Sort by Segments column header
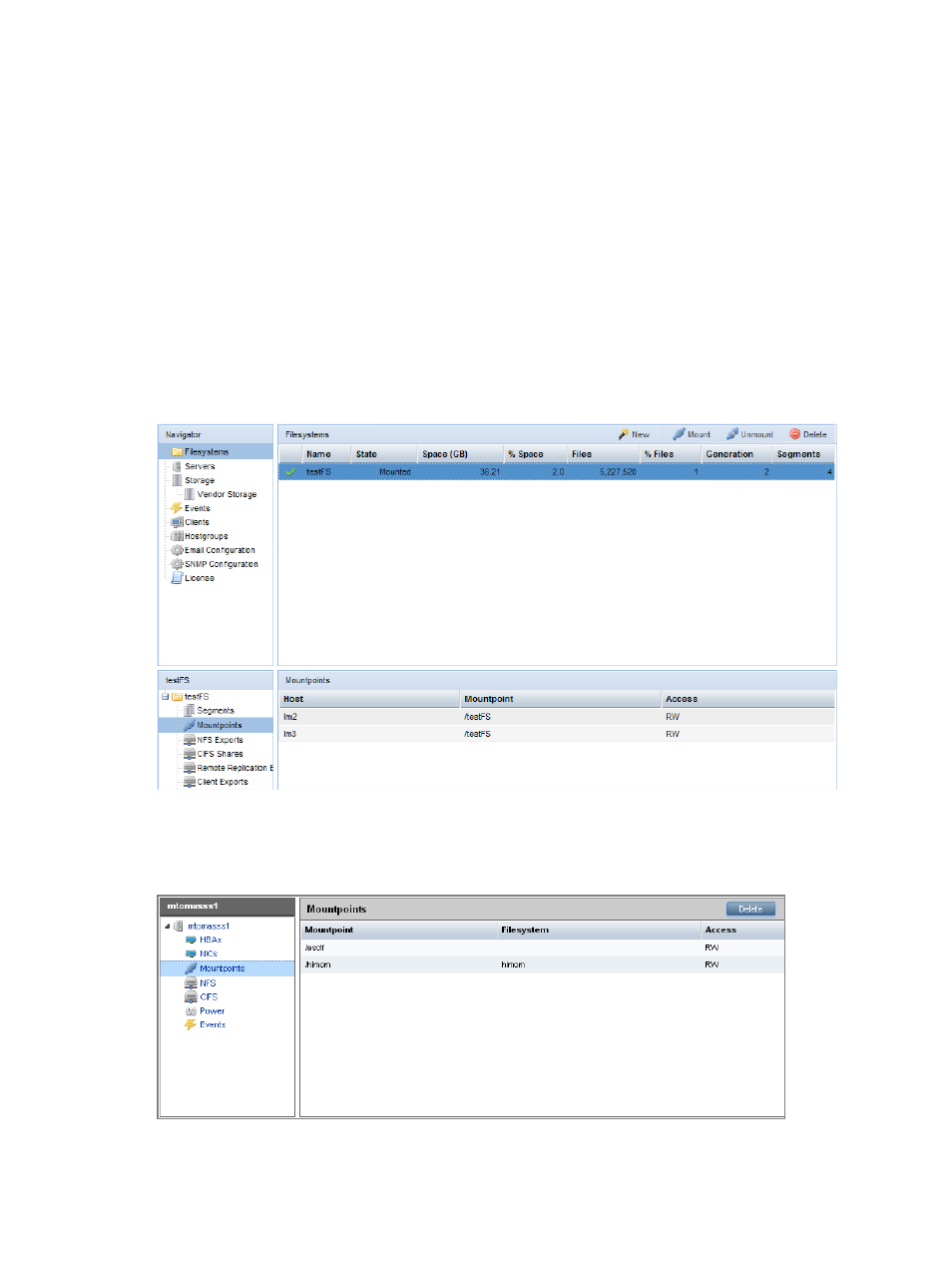Image resolution: width=952 pixels, height=1268 pixels. point(804,454)
